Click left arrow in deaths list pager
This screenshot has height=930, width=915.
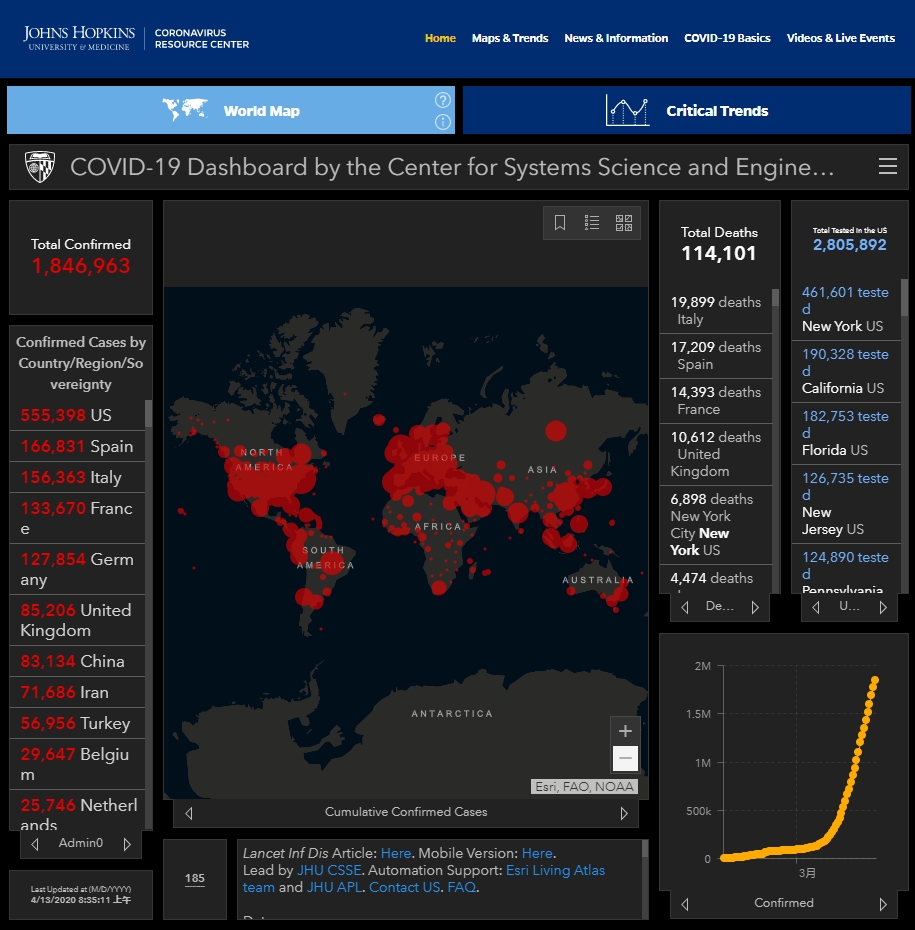685,607
